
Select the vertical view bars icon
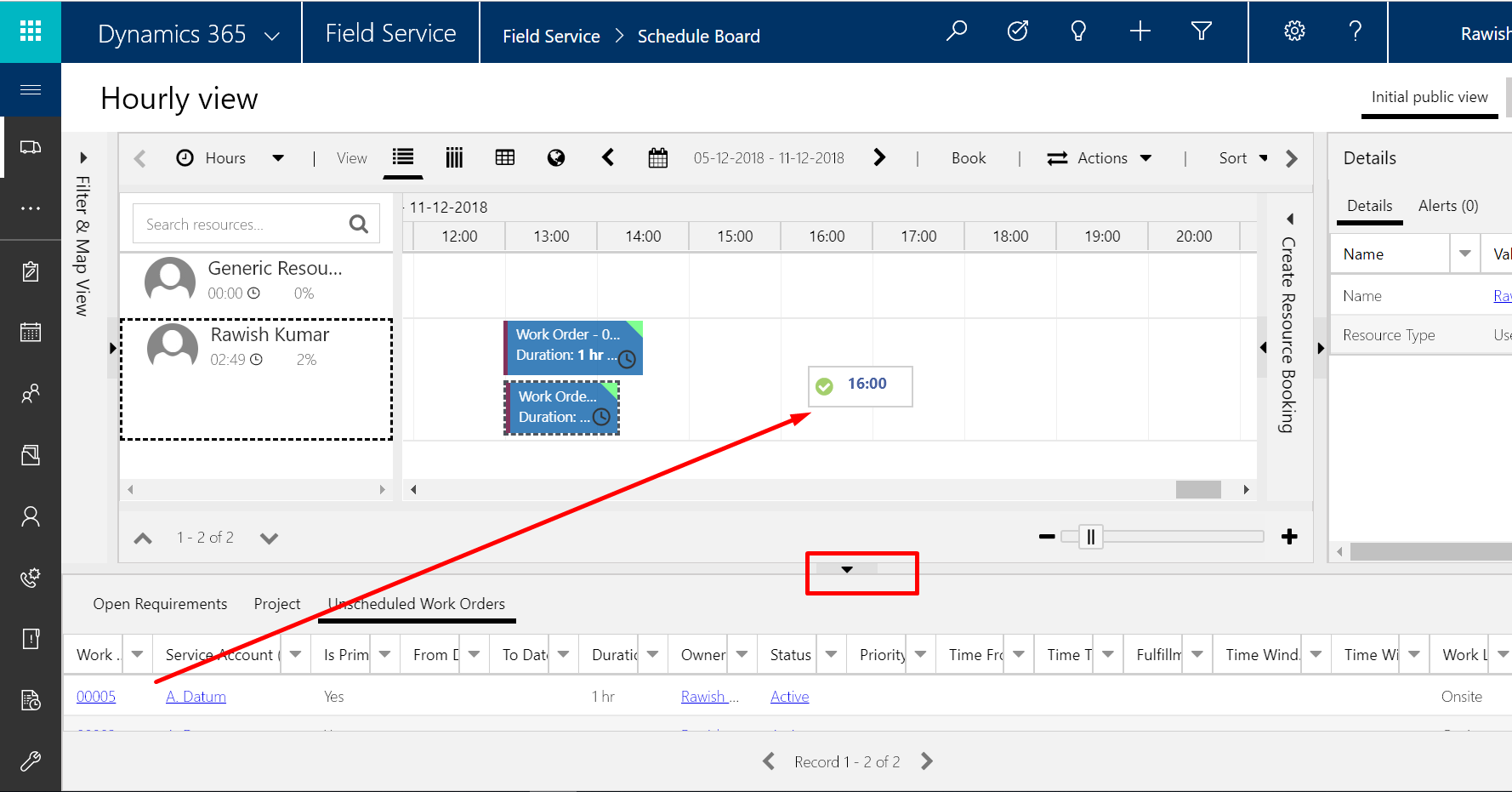454,157
